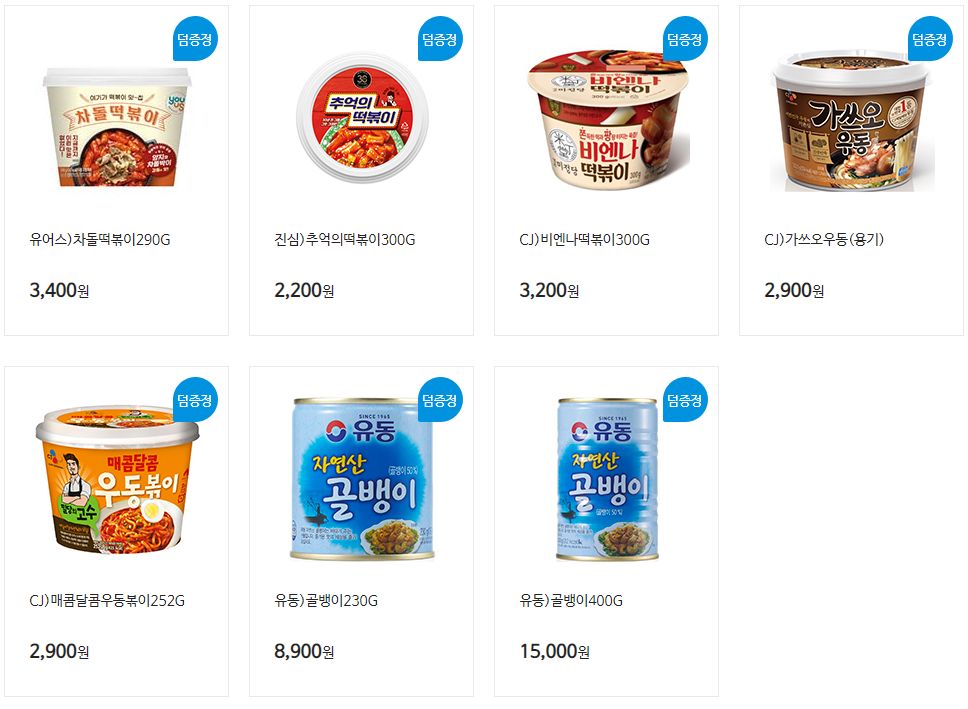This screenshot has width=968, height=709.
Task: Open the CJ)비엔나떡볶이300G title link
Action: 585,240
